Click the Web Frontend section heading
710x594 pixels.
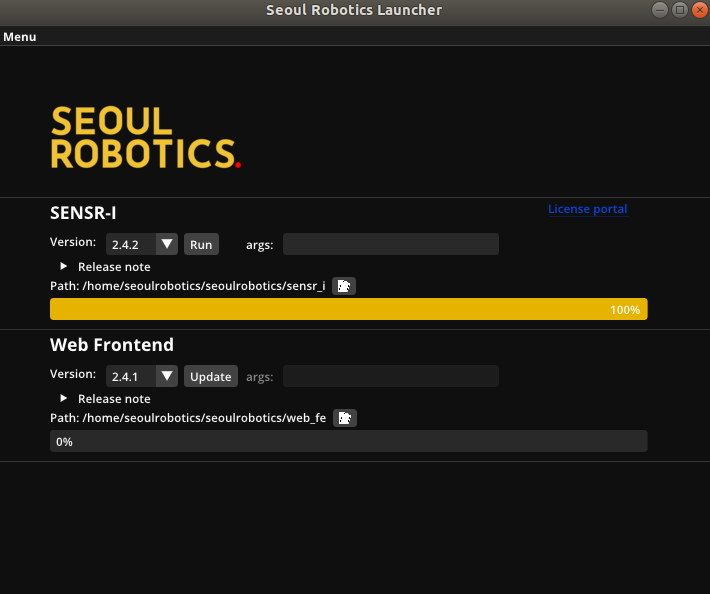112,345
